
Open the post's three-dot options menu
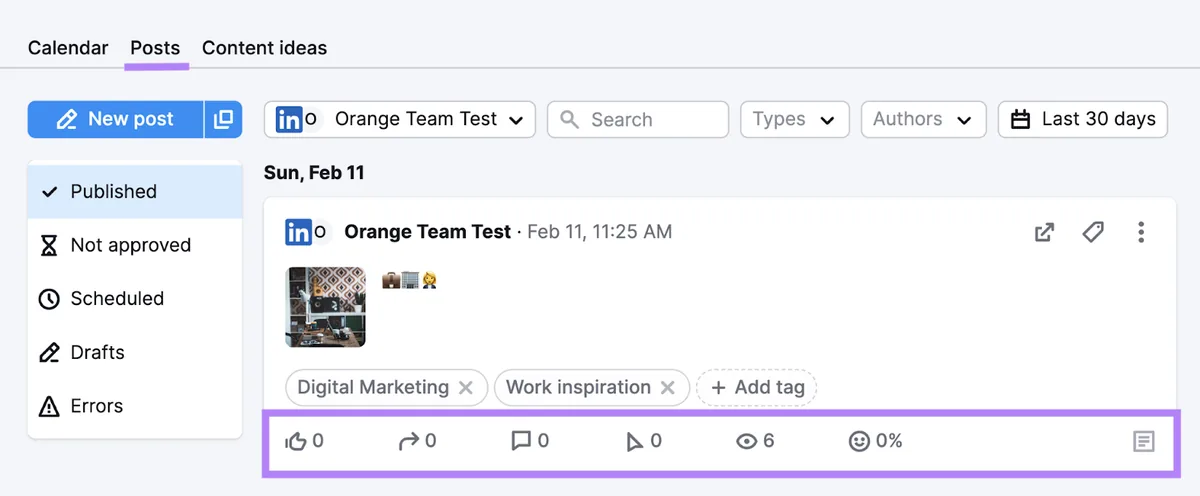[x=1141, y=232]
